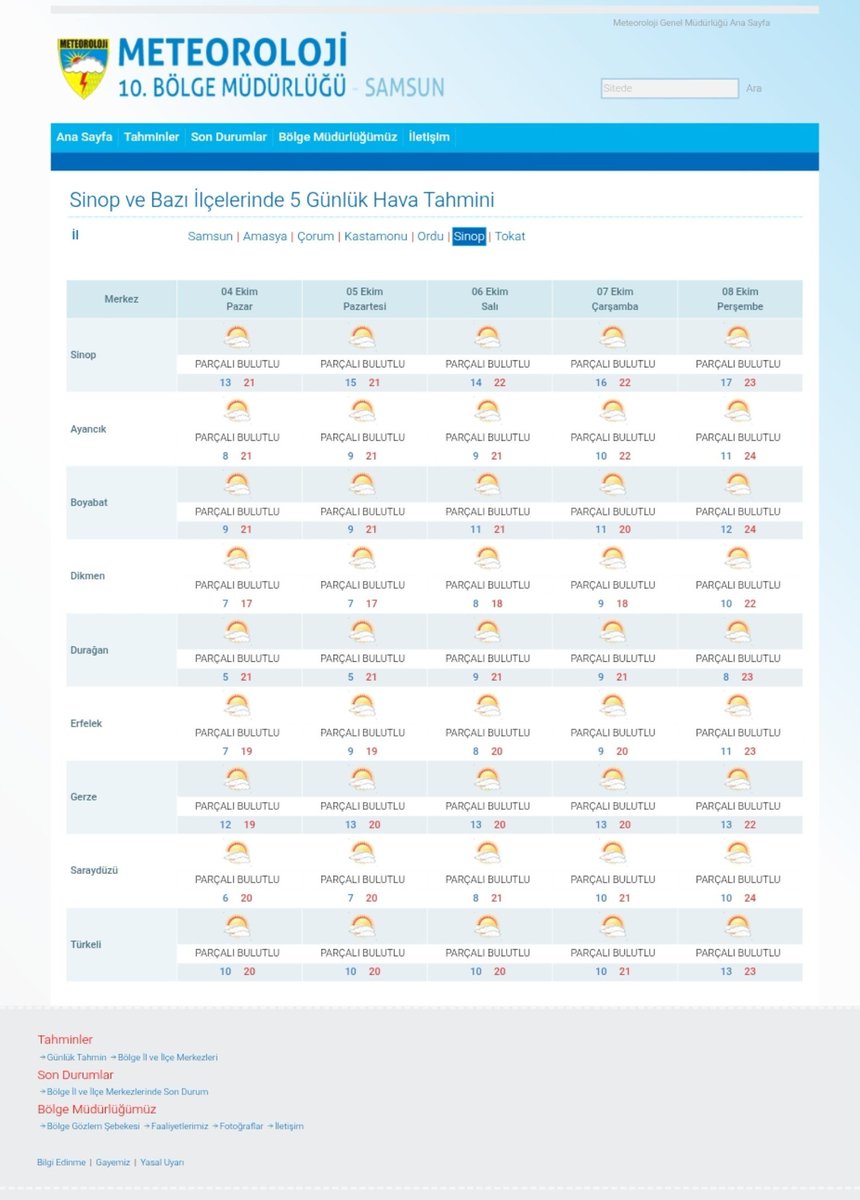Switch to the Samsun province forecast
This screenshot has width=860, height=1200.
point(210,237)
